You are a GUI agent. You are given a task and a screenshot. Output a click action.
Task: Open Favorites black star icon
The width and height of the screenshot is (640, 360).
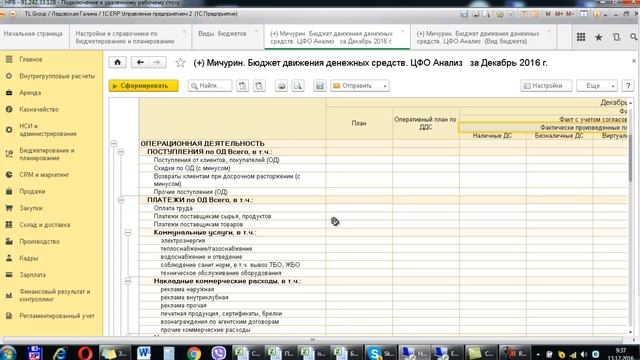point(598,38)
